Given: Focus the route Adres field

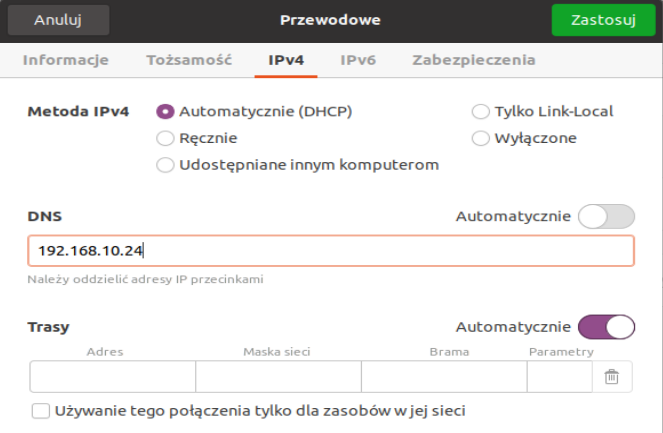Looking at the screenshot, I should point(112,377).
